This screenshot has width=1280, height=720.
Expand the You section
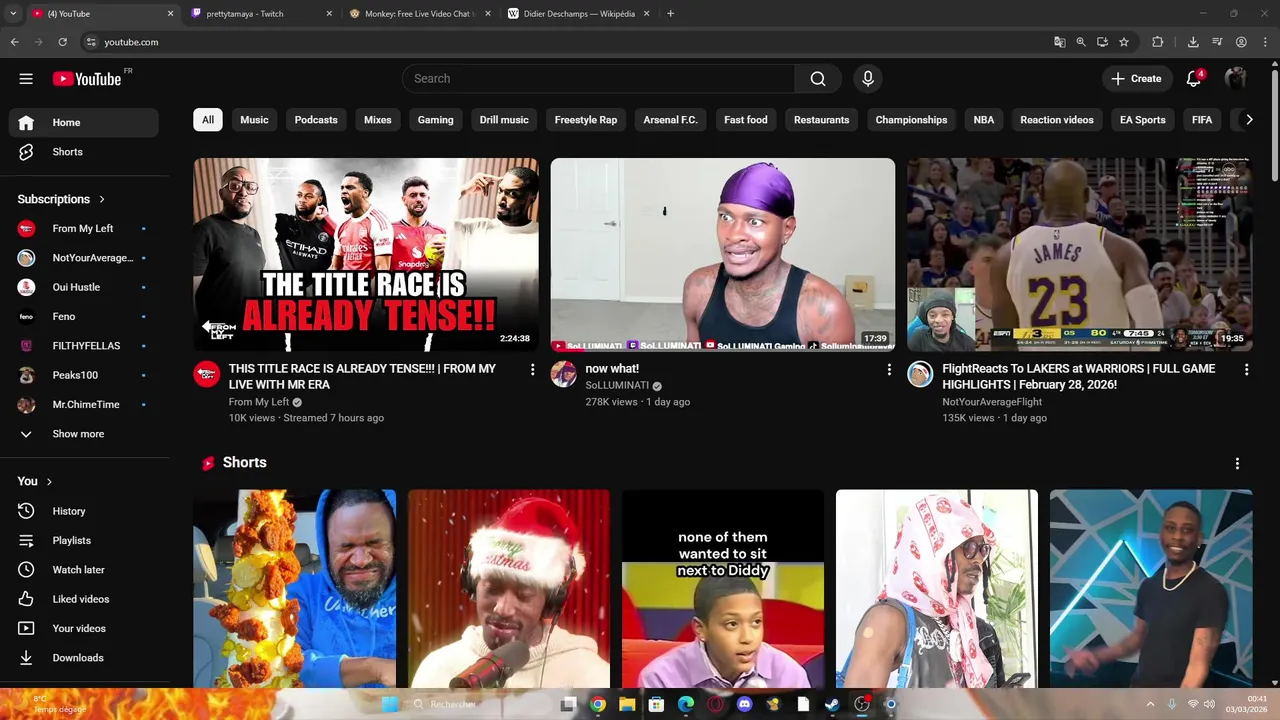(x=35, y=481)
